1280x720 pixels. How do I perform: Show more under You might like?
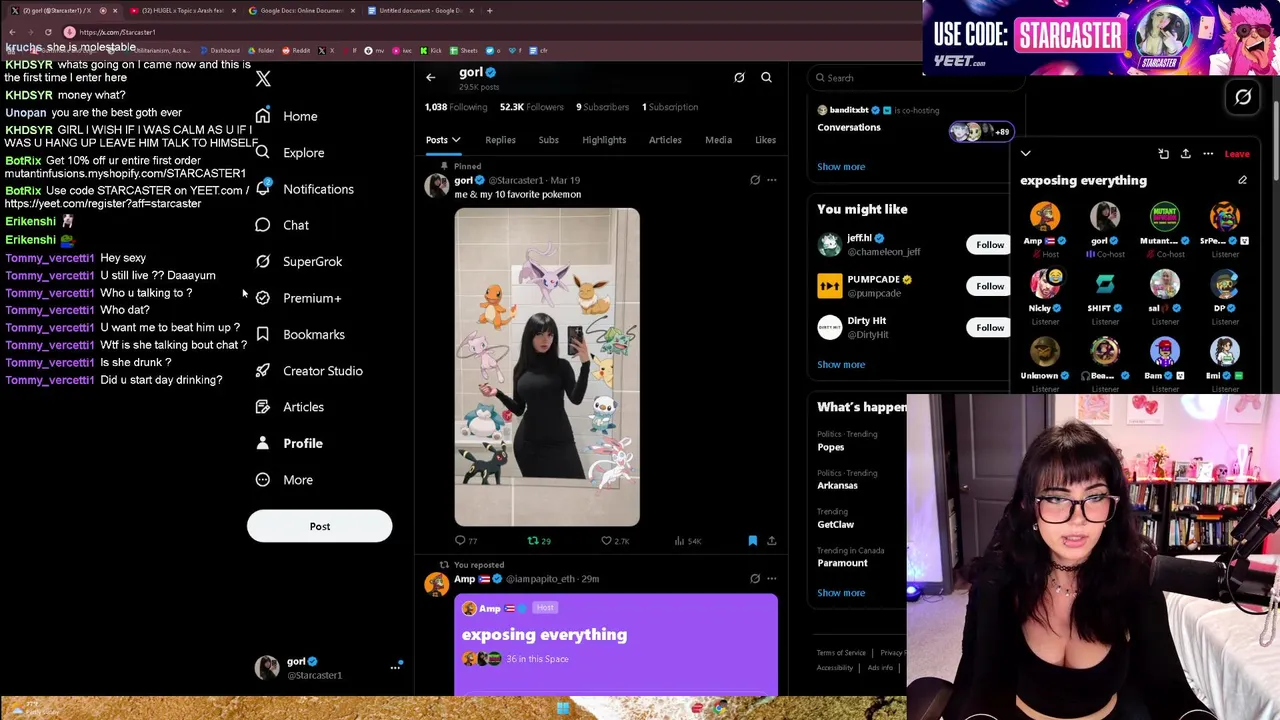(841, 365)
